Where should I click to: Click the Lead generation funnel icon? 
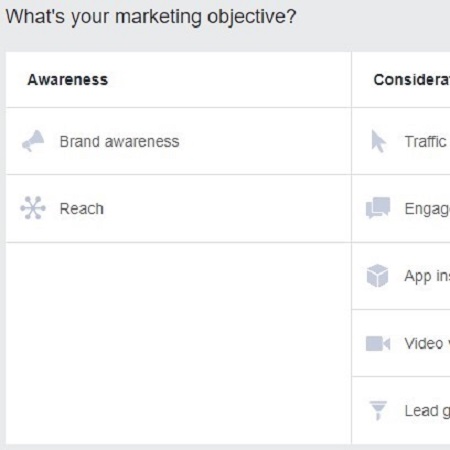(x=378, y=410)
